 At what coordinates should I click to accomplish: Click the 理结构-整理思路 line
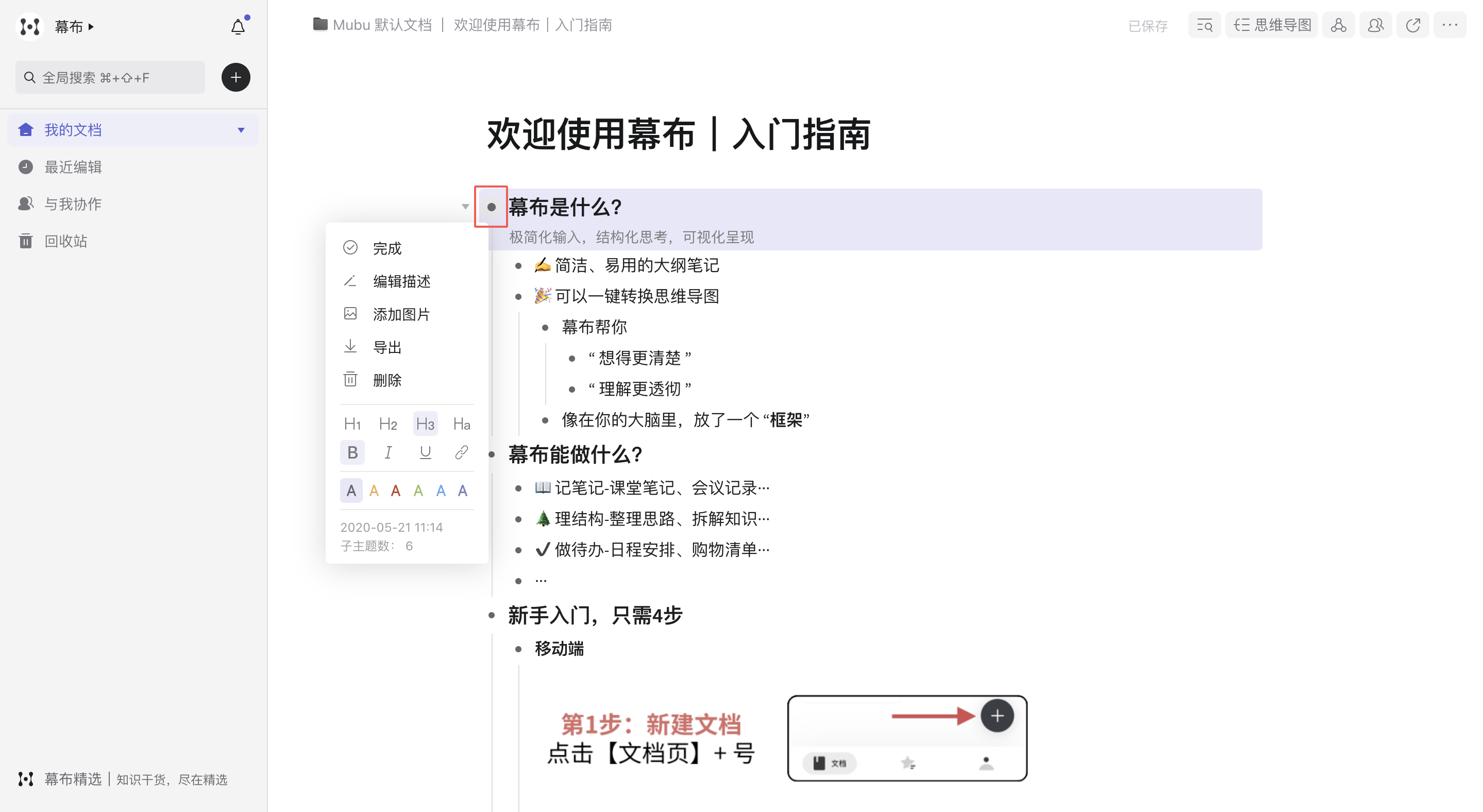click(x=652, y=519)
